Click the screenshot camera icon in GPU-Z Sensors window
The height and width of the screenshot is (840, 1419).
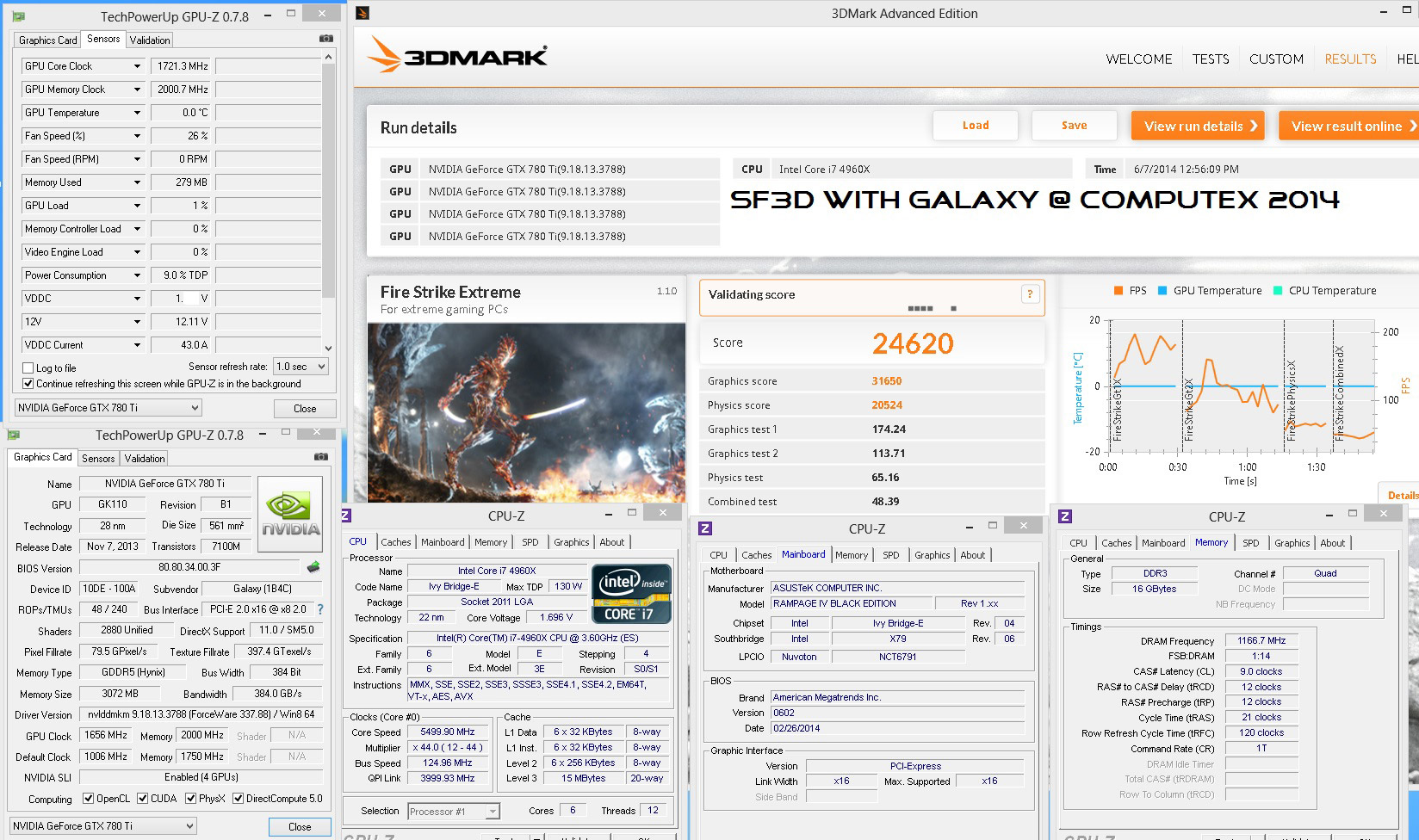coord(326,39)
